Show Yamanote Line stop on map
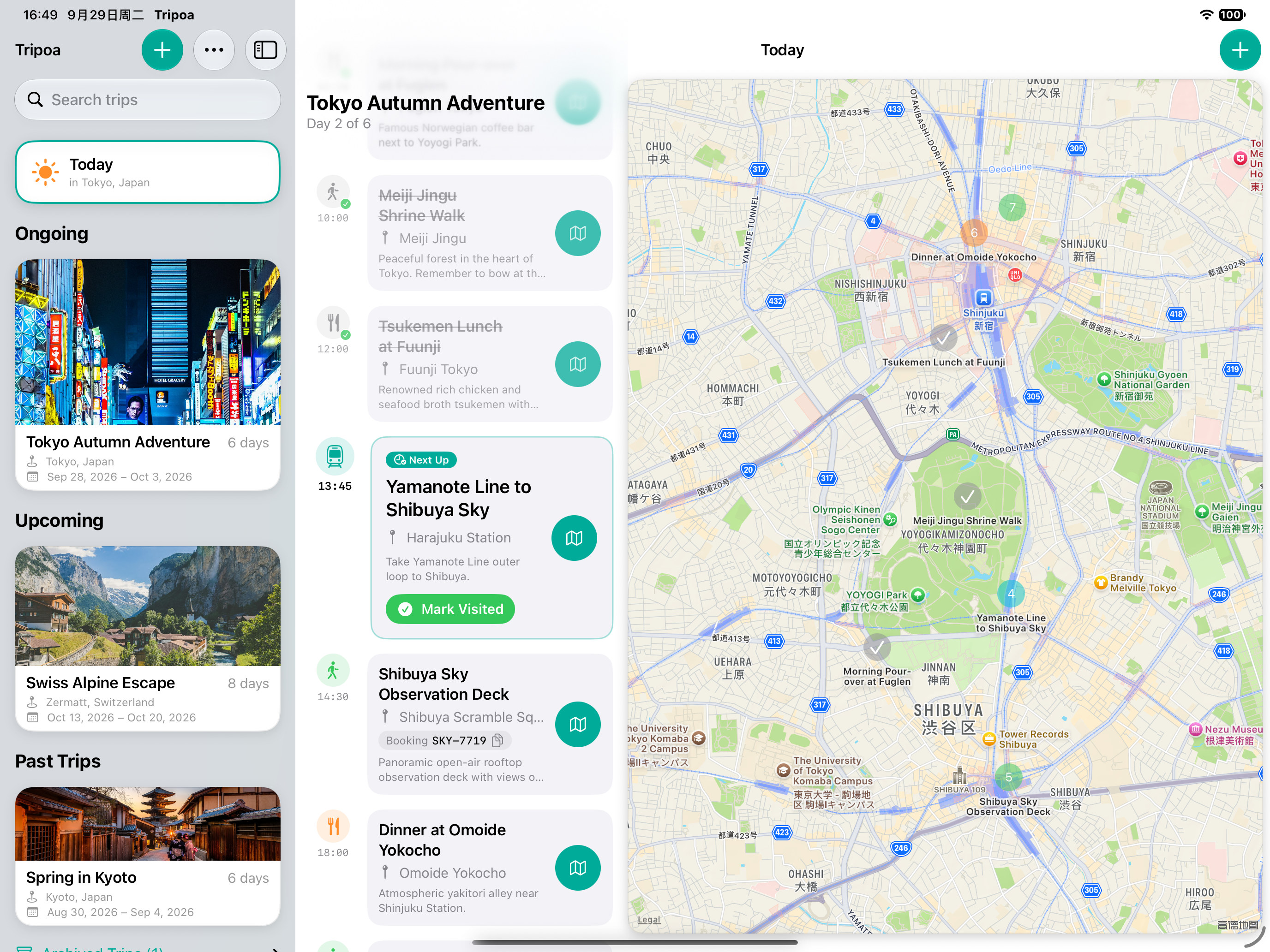 574,538
